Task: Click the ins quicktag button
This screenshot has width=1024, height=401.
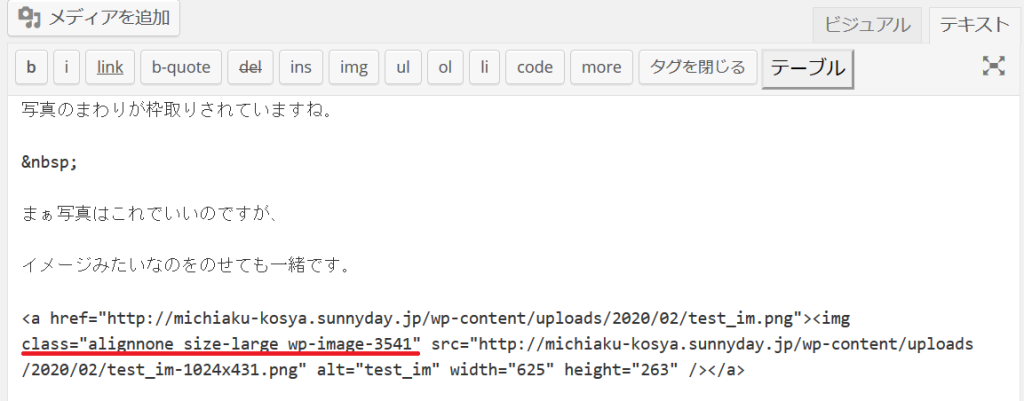Action: (300, 68)
